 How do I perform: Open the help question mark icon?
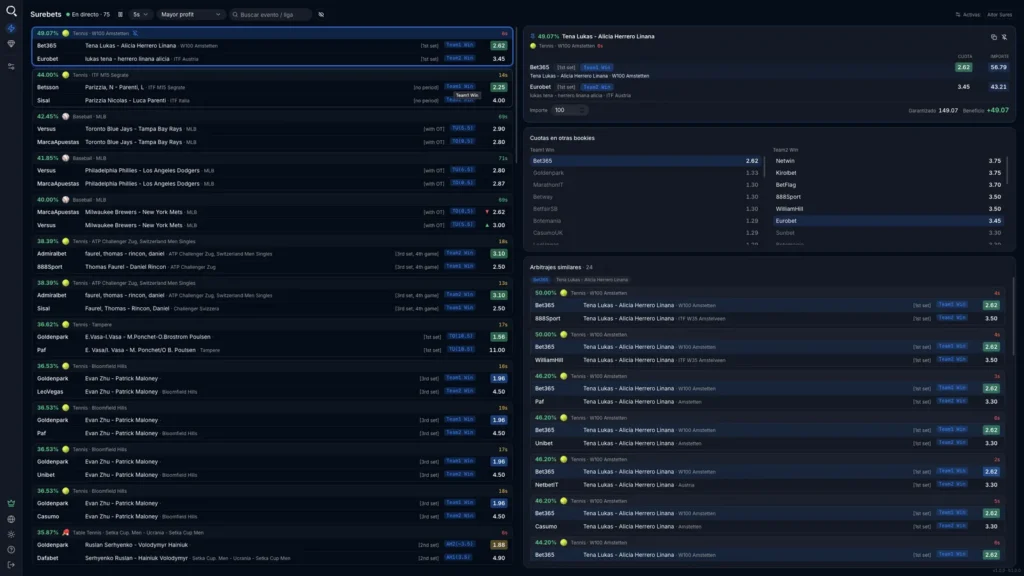click(x=11, y=550)
